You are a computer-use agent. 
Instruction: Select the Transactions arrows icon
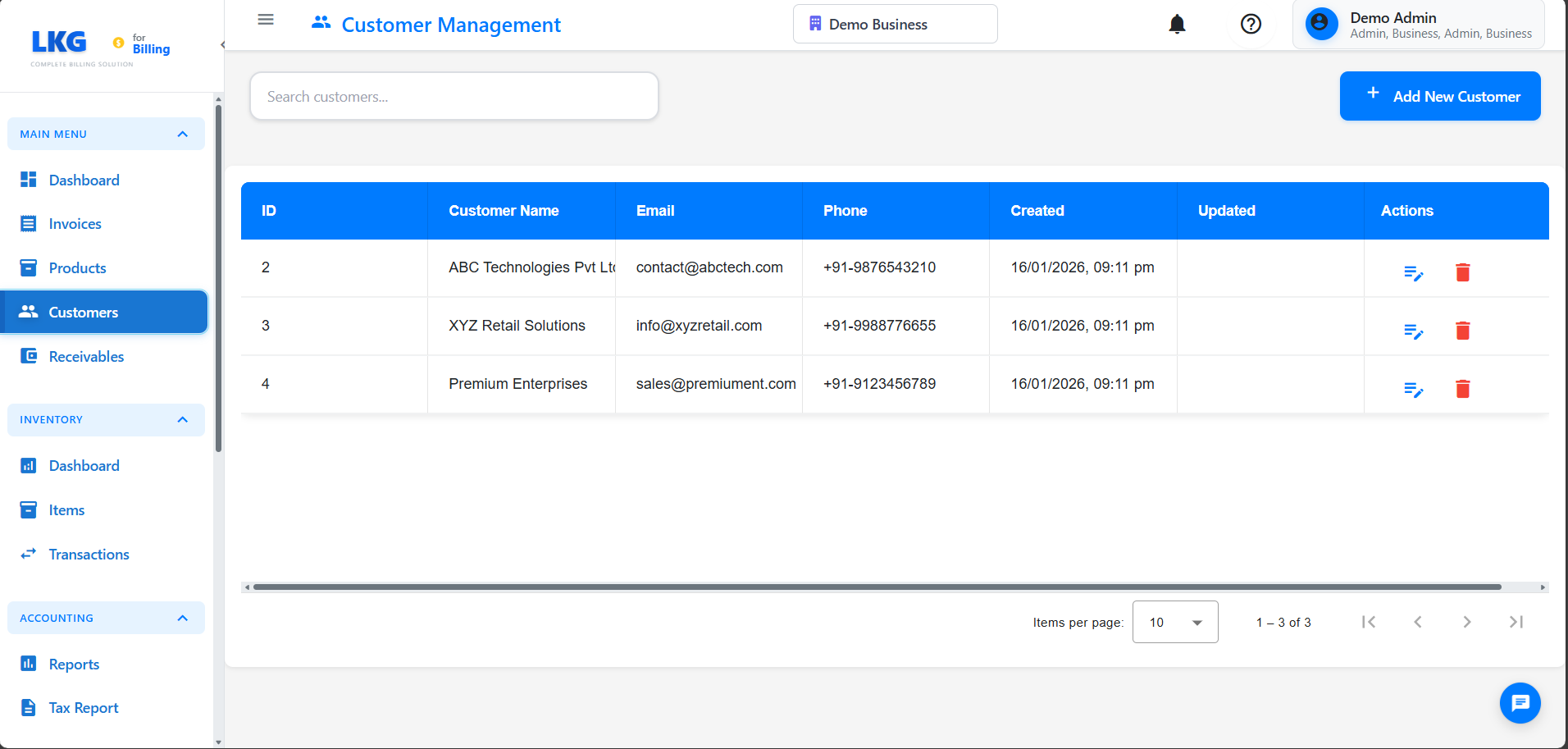pyautogui.click(x=28, y=554)
